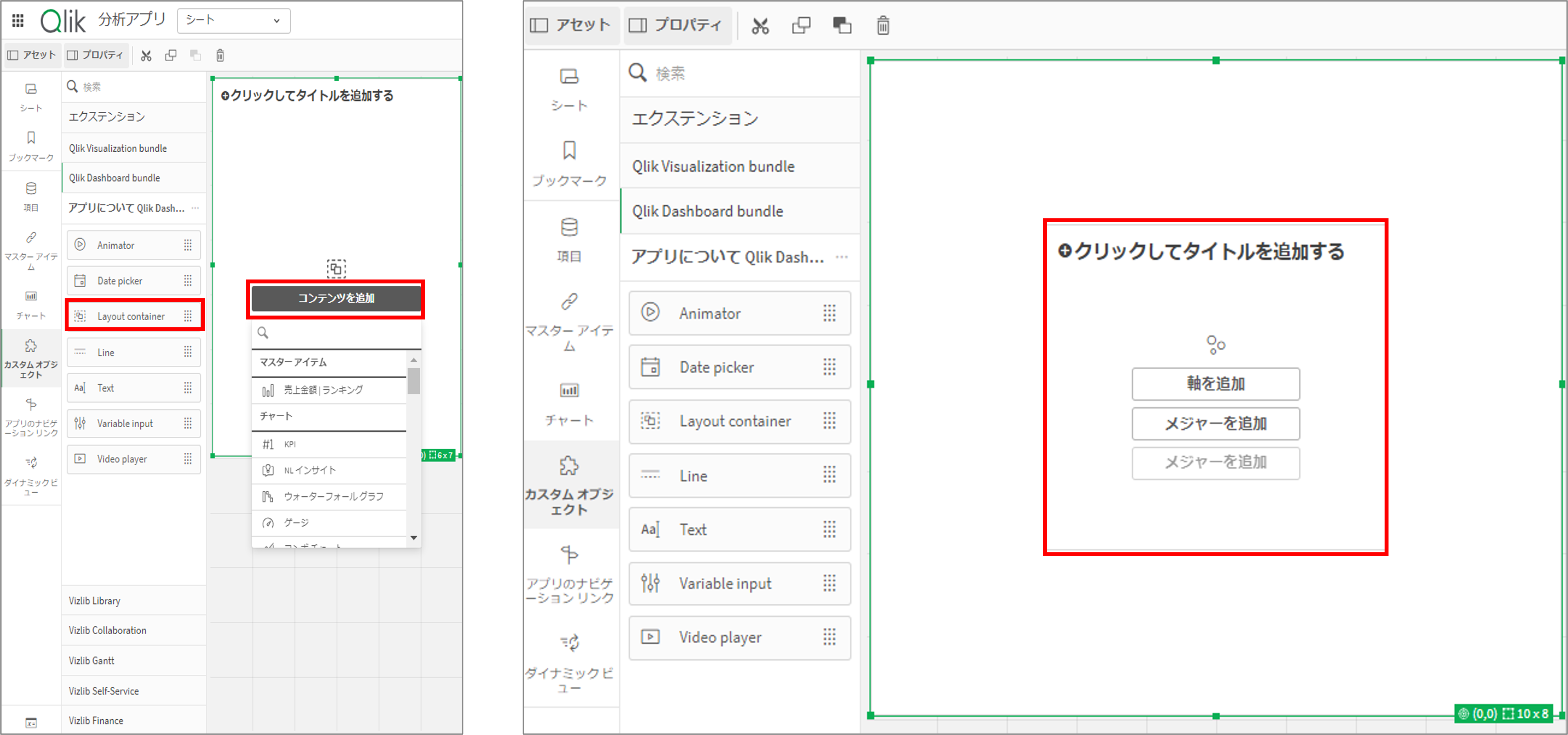This screenshot has height=735, width=1568.
Task: Expand Qlik Visualization bundle in left screenshot
Action: 134,148
